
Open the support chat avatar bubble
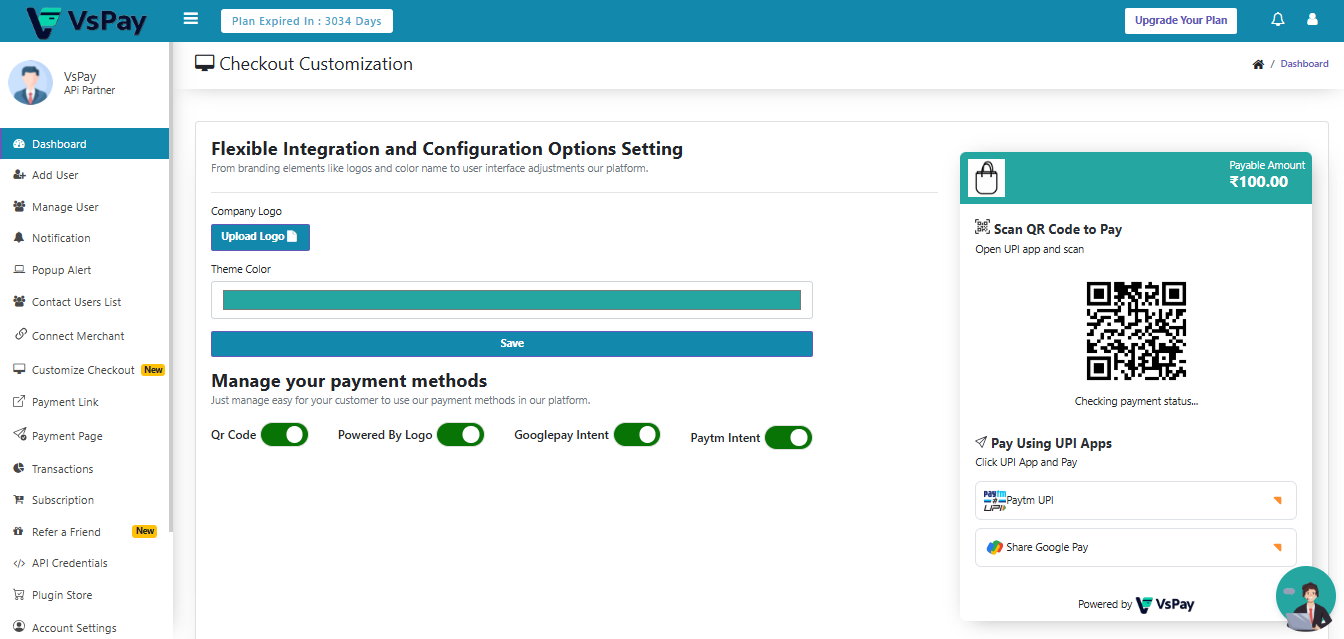tap(1305, 599)
